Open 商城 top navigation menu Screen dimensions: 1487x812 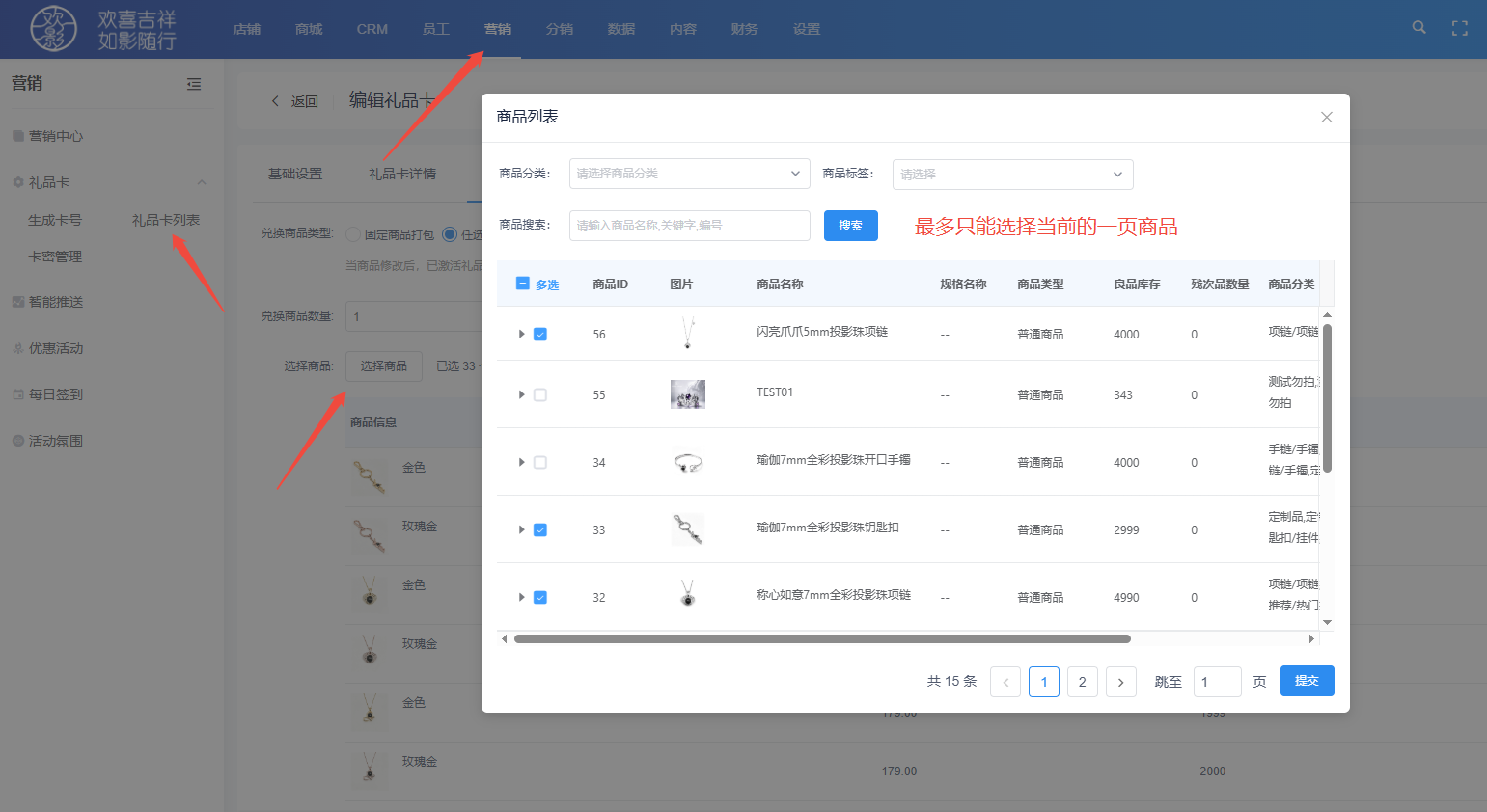(309, 29)
